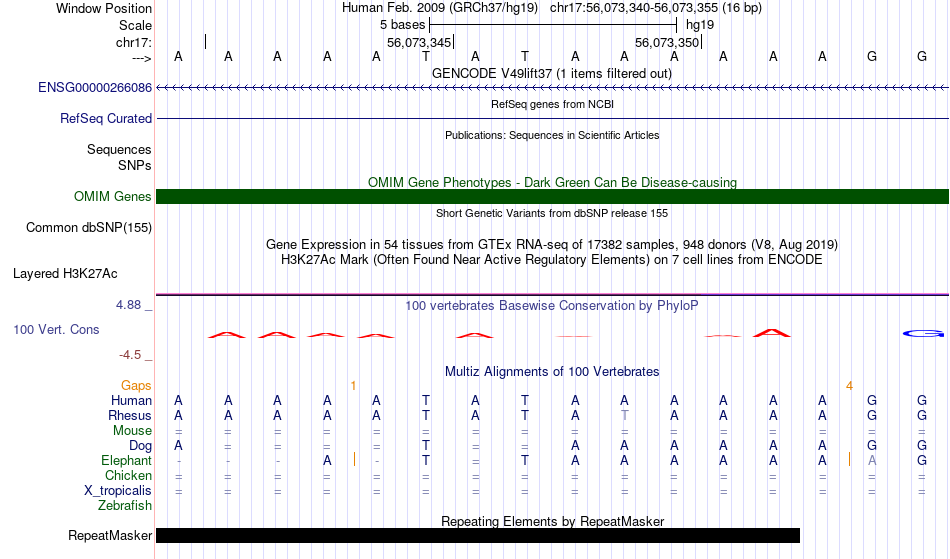Click the faded T in Rhesus row
Viewport: 950px width, 559px height.
625,416
